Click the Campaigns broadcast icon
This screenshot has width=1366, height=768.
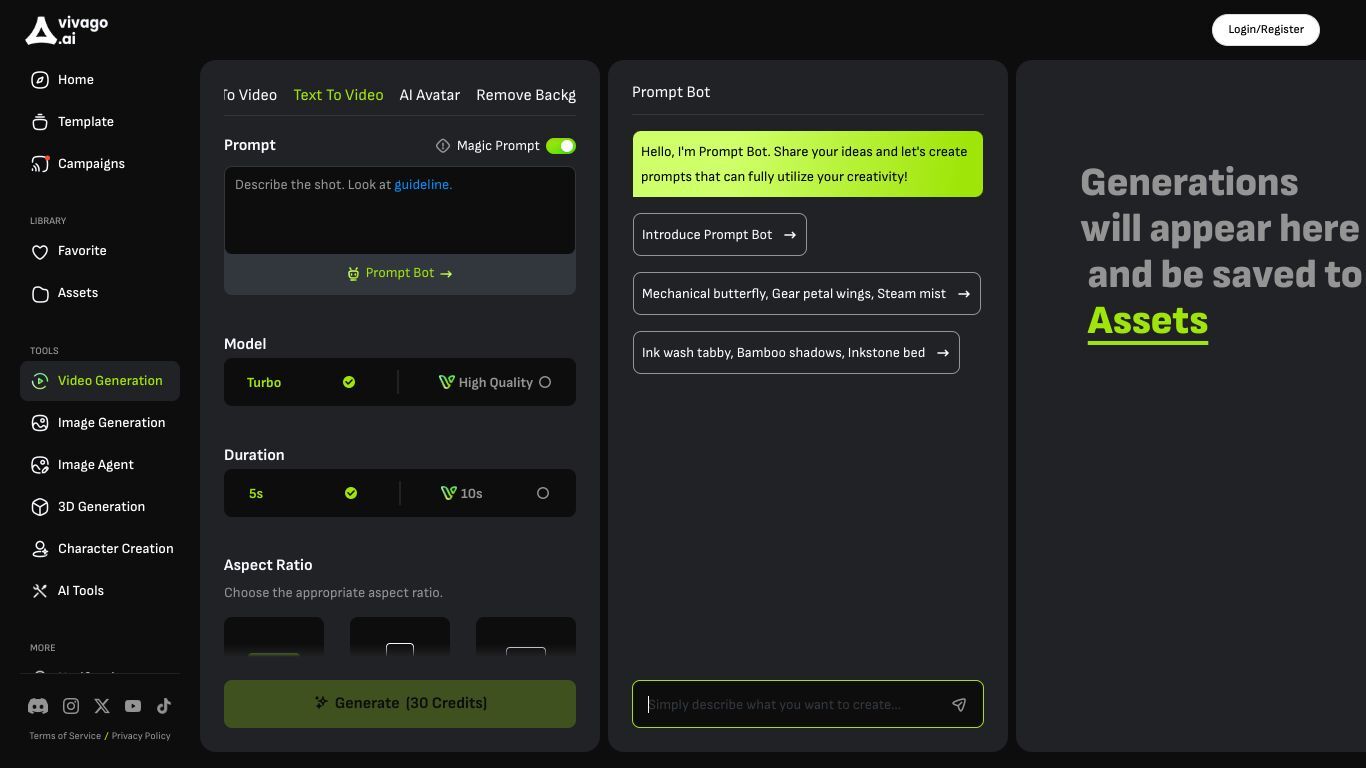pyautogui.click(x=40, y=164)
